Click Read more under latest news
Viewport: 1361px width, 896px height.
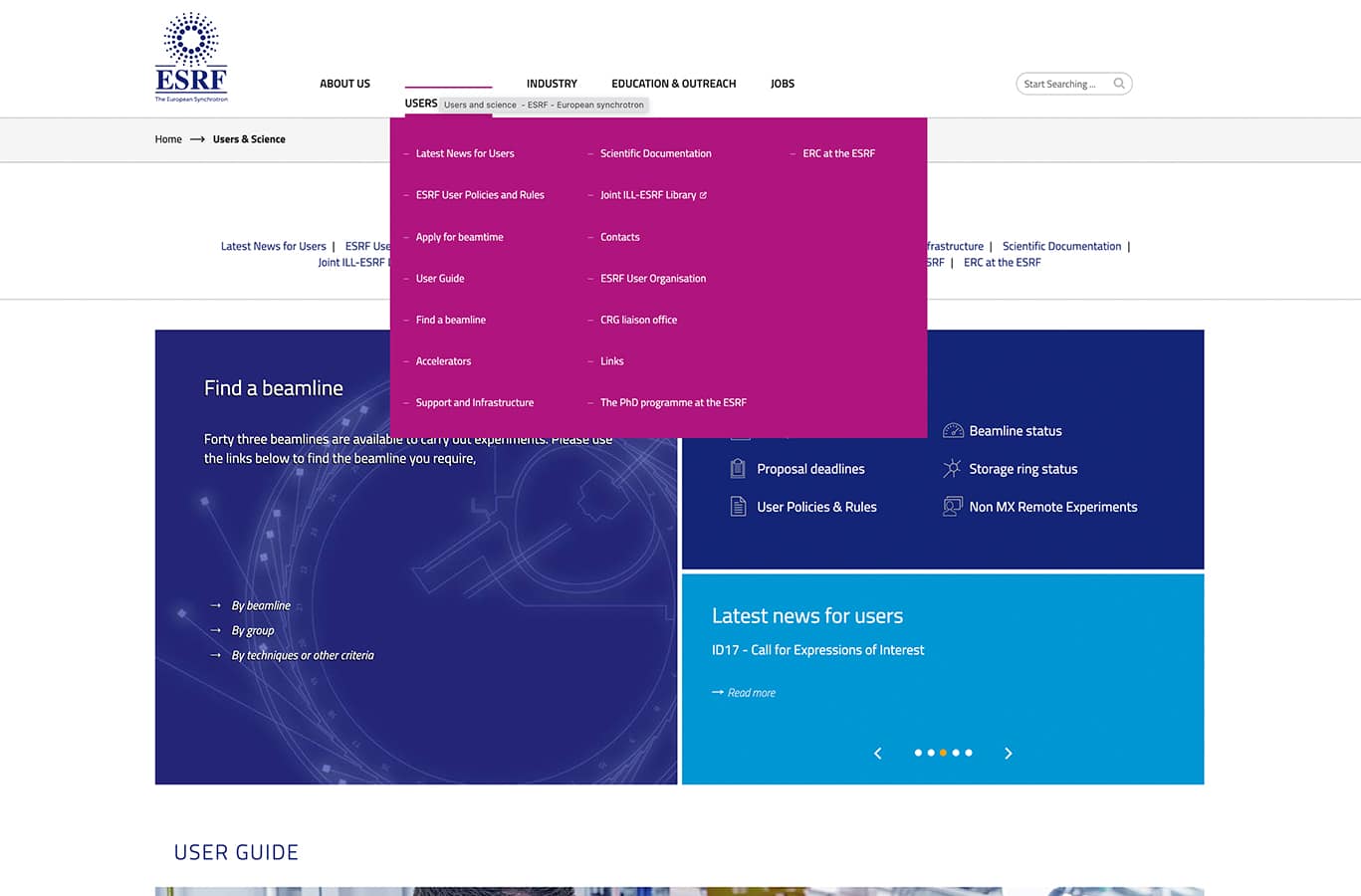coord(752,693)
